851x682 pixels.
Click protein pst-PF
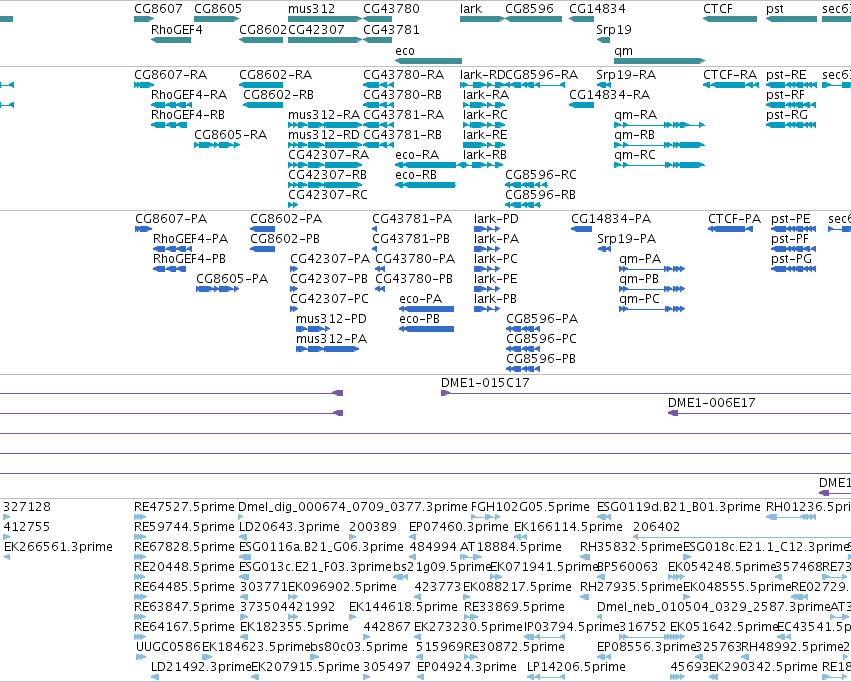pos(790,239)
